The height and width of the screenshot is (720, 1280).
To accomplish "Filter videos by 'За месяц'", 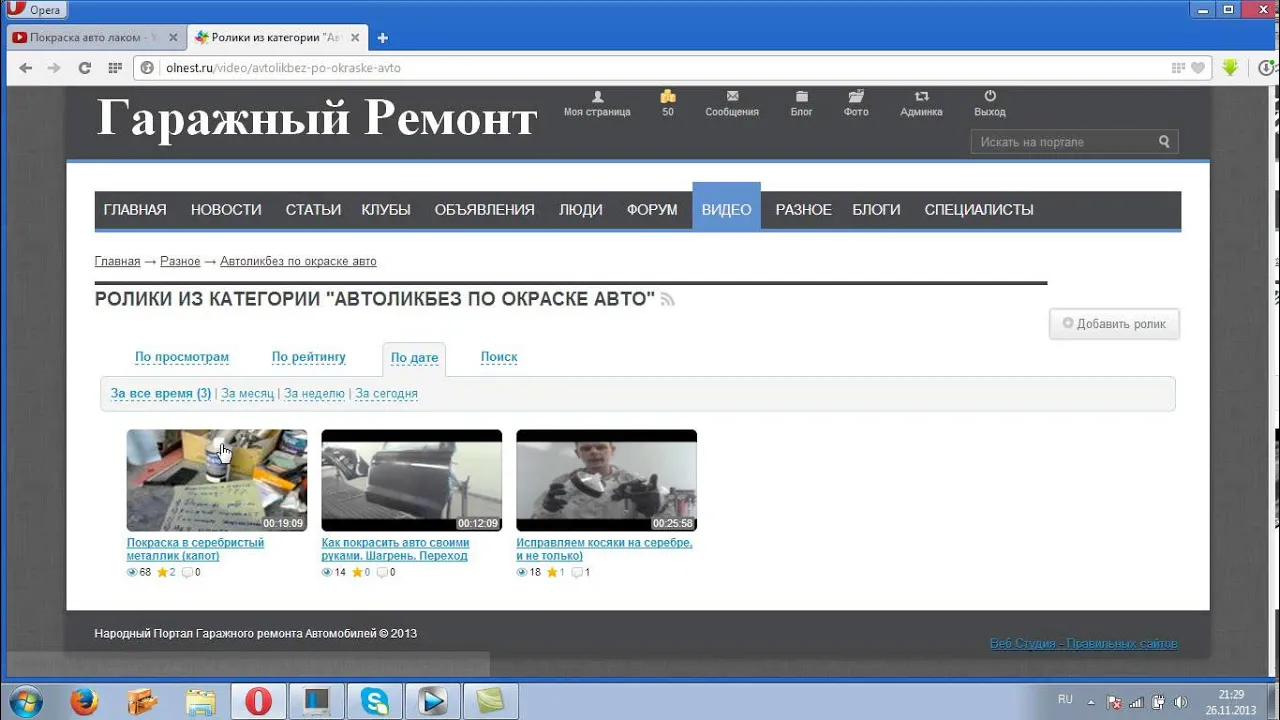I will tap(247, 394).
